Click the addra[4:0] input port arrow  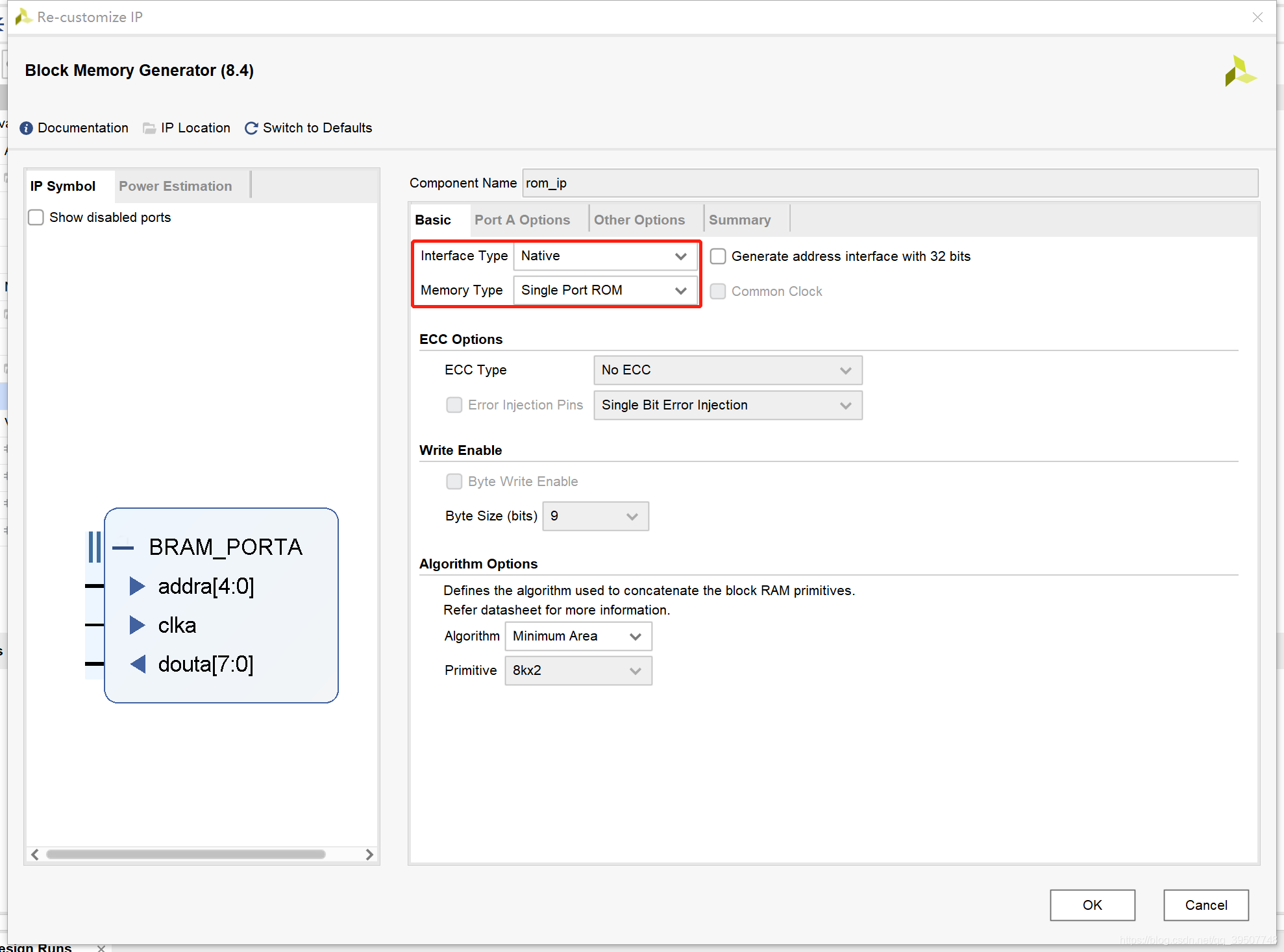coord(137,587)
